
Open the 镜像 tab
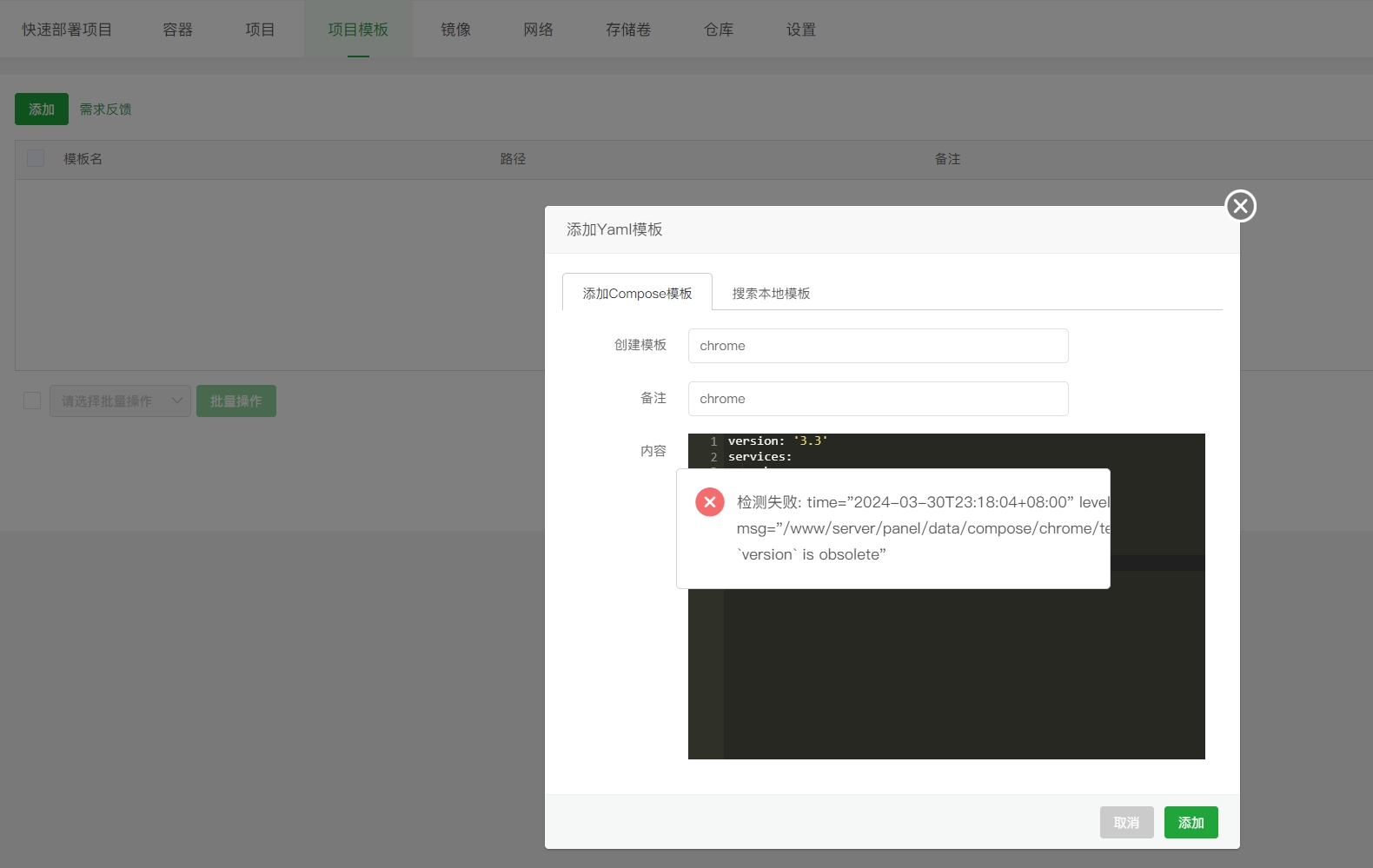click(455, 30)
